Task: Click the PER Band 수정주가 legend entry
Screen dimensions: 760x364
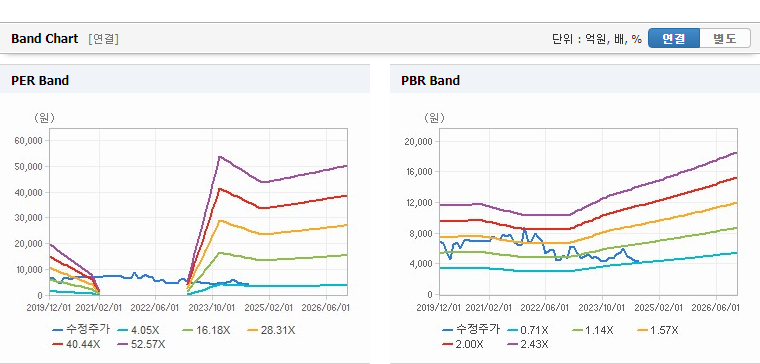Action: click(81, 330)
